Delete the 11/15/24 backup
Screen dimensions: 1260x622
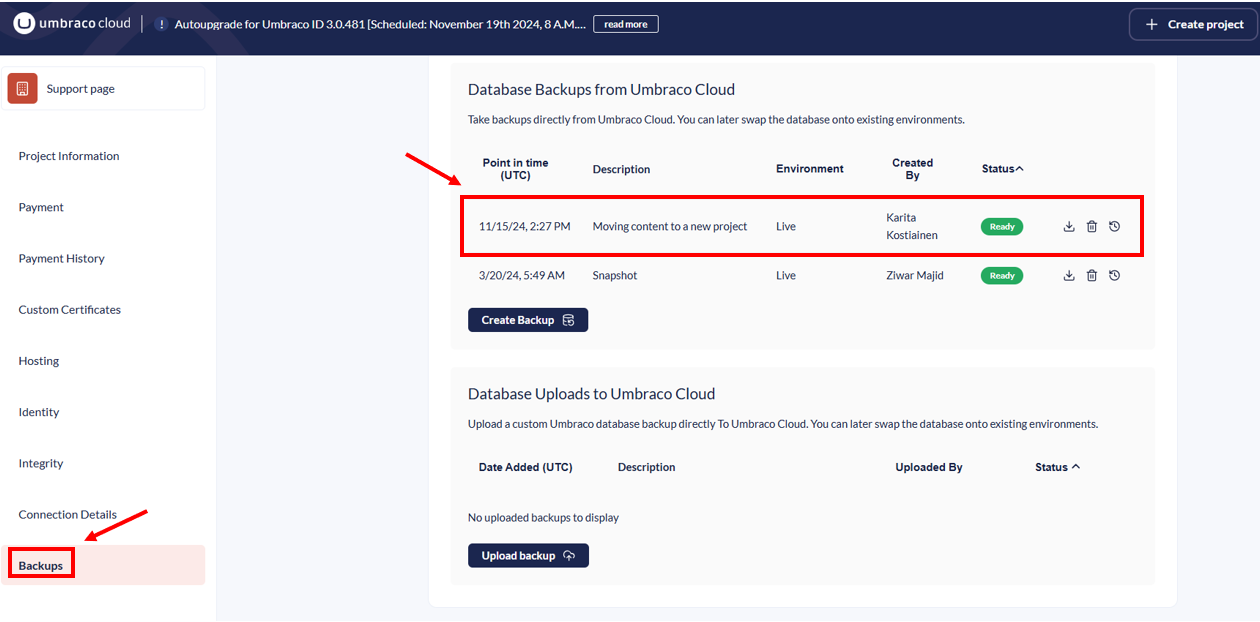(1092, 227)
